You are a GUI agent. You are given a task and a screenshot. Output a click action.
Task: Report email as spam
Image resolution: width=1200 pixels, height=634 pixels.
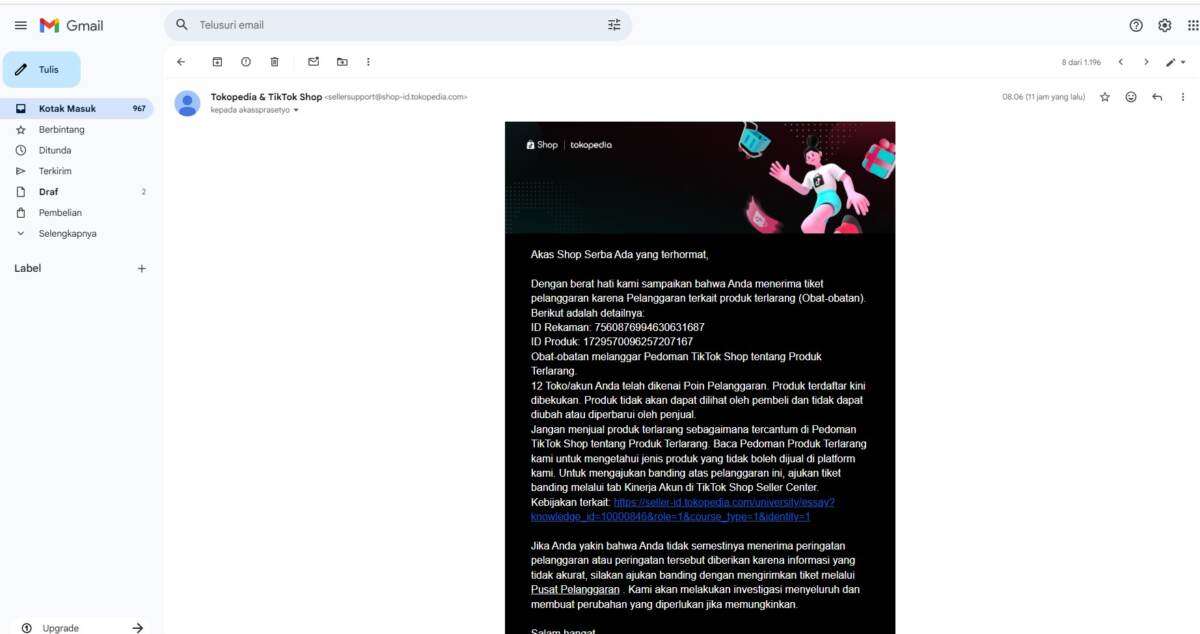click(x=245, y=62)
